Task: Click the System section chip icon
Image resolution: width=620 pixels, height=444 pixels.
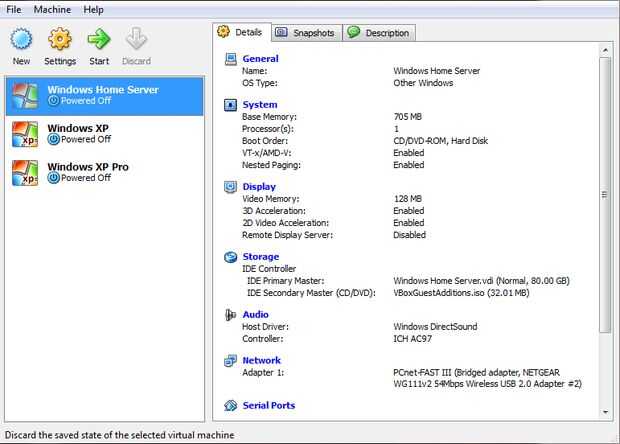Action: pos(231,105)
